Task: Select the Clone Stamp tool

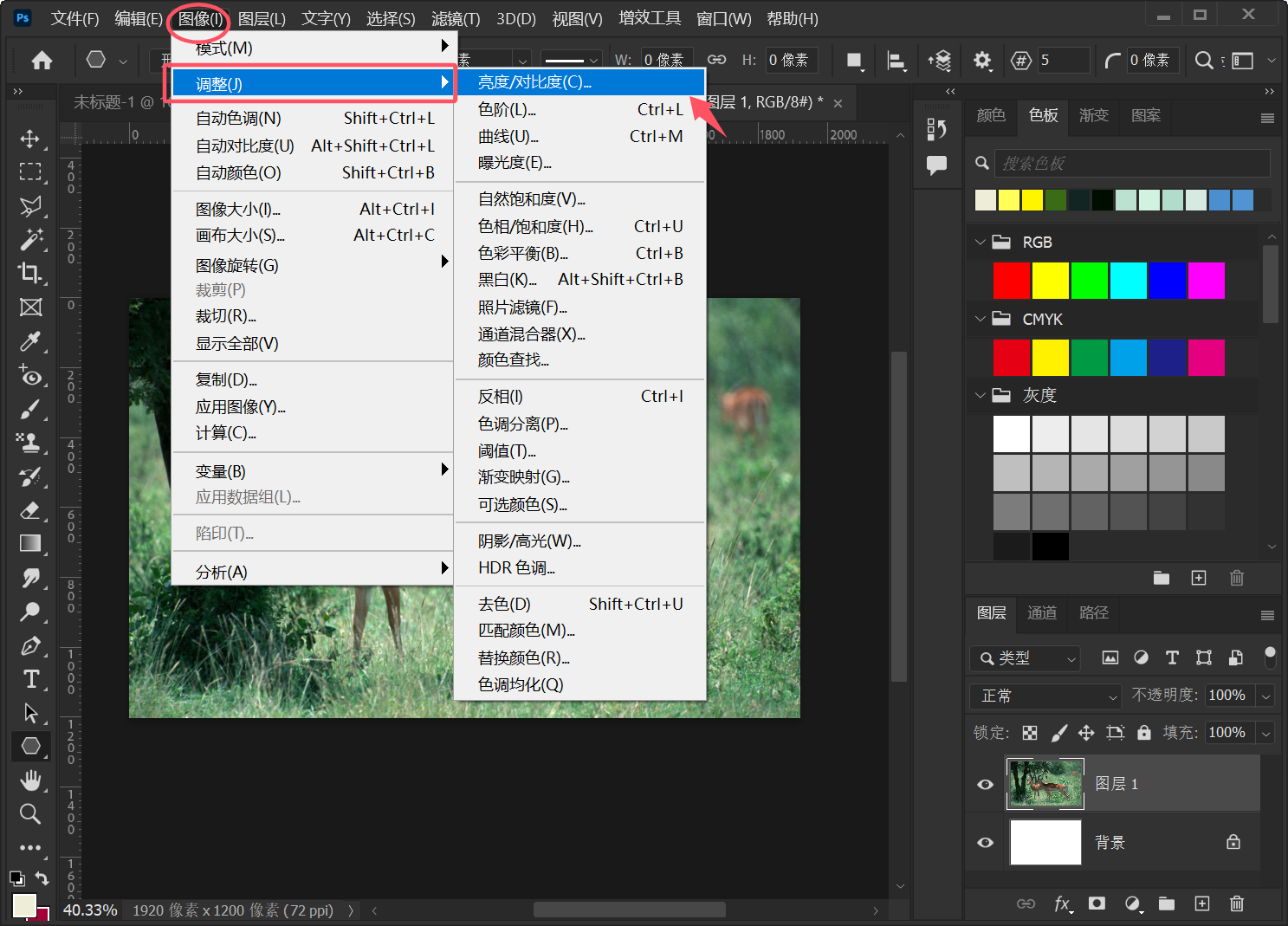Action: 30,443
